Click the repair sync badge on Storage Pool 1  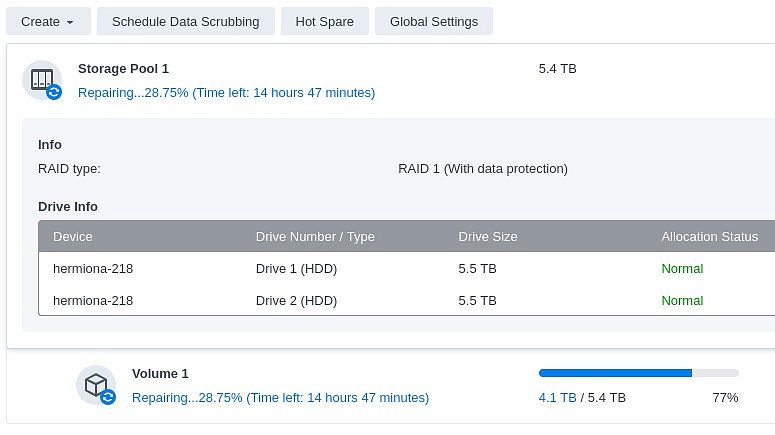coord(54,92)
